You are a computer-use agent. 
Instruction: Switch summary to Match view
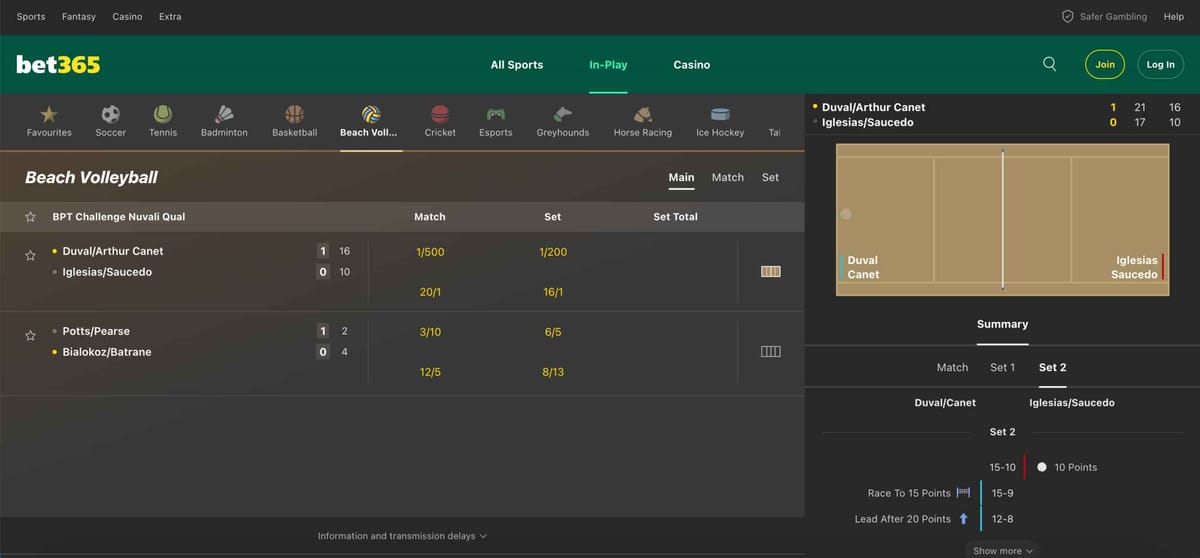(952, 367)
